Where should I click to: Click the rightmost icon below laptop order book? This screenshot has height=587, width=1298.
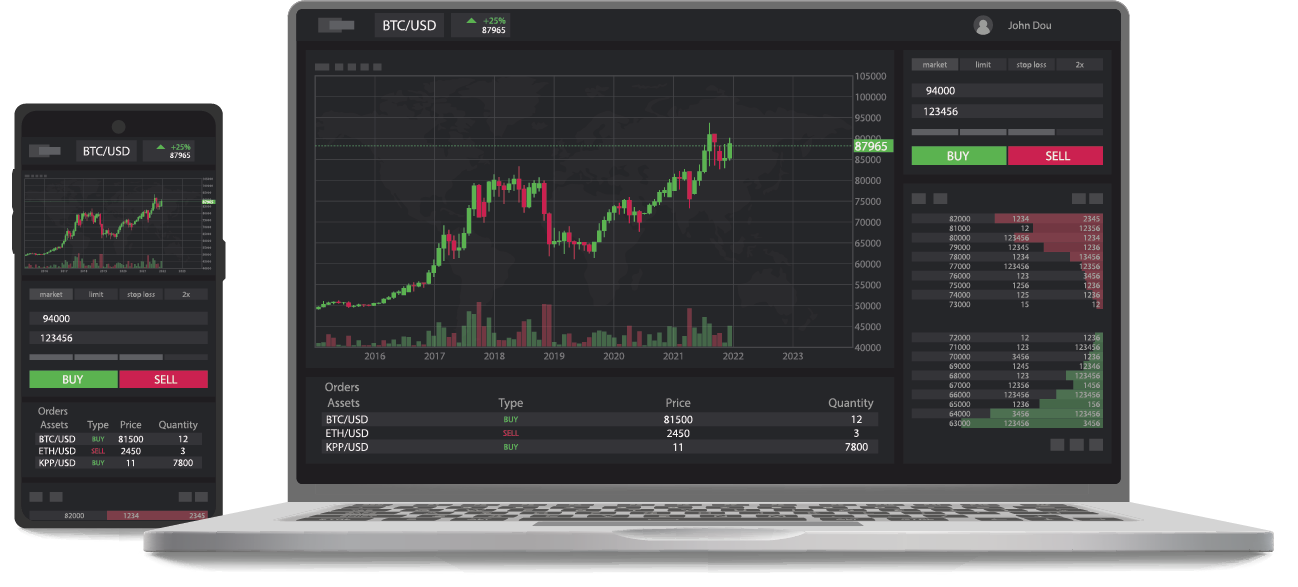point(1095,444)
